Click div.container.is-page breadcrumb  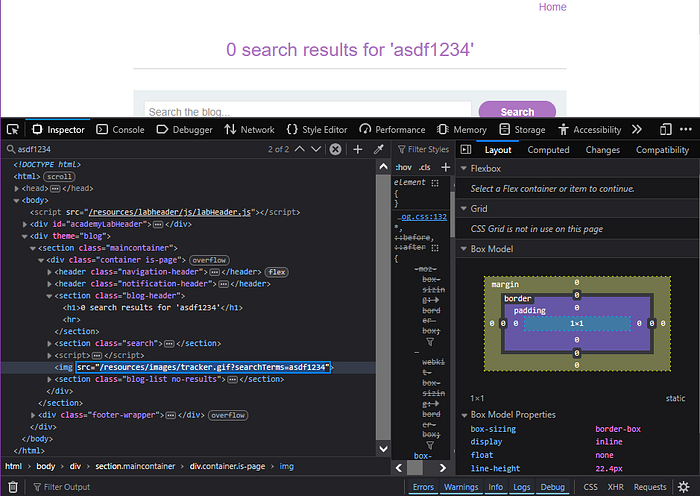(x=227, y=466)
